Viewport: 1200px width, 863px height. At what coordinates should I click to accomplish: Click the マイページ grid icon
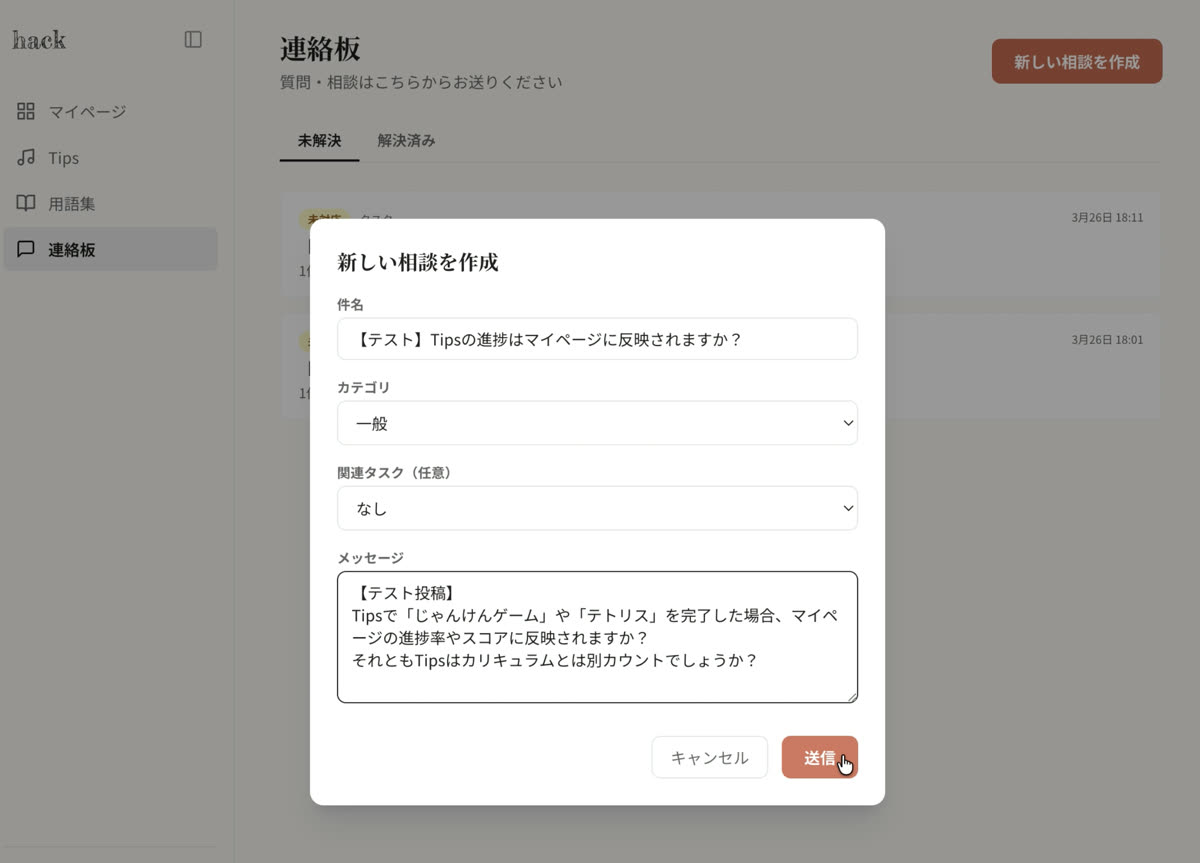[26, 111]
